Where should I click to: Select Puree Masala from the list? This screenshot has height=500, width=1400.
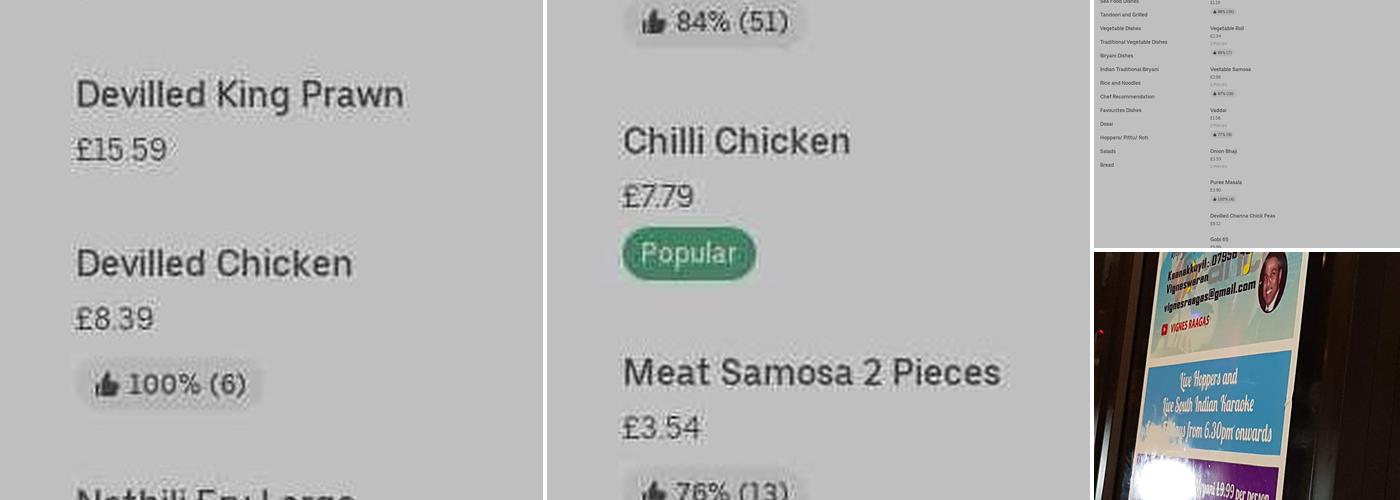1226,182
